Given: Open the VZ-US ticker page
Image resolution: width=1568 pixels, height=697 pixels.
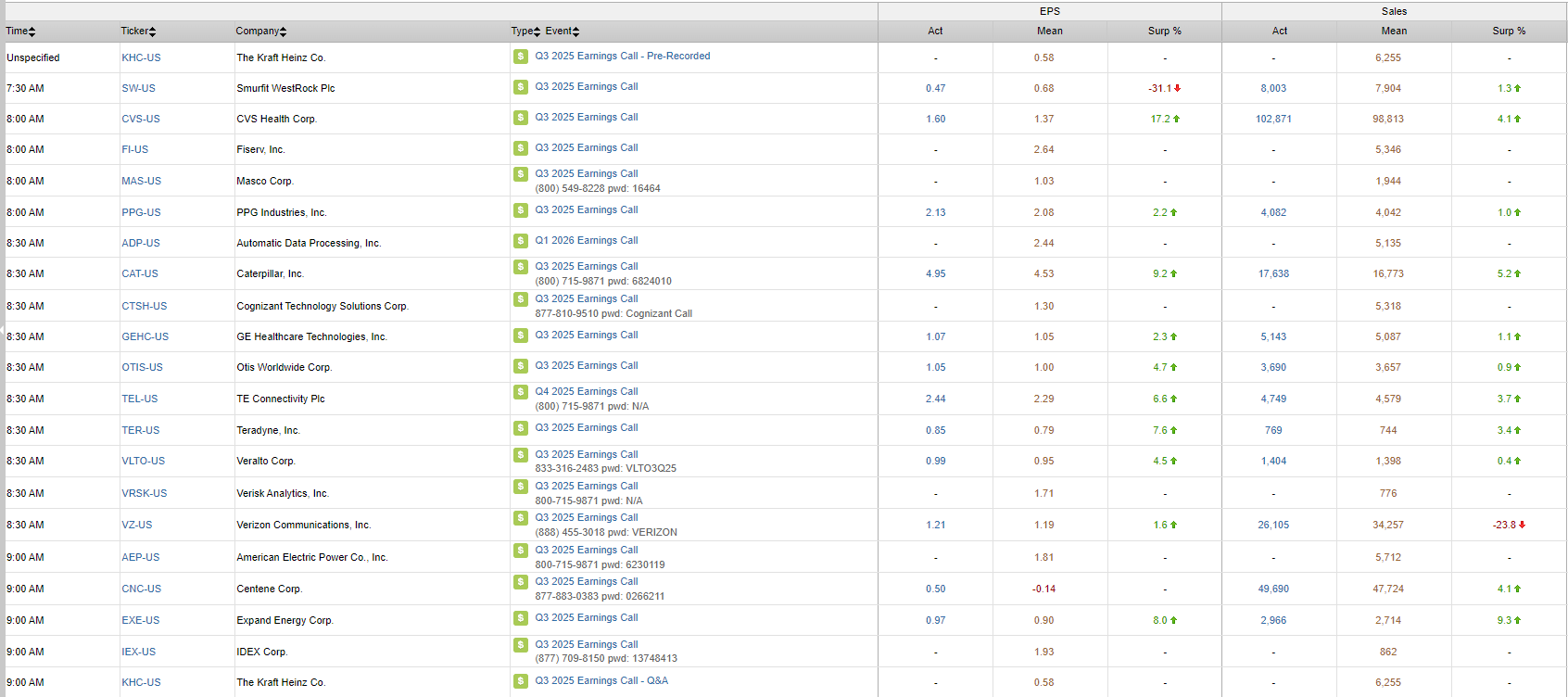Looking at the screenshot, I should (137, 526).
